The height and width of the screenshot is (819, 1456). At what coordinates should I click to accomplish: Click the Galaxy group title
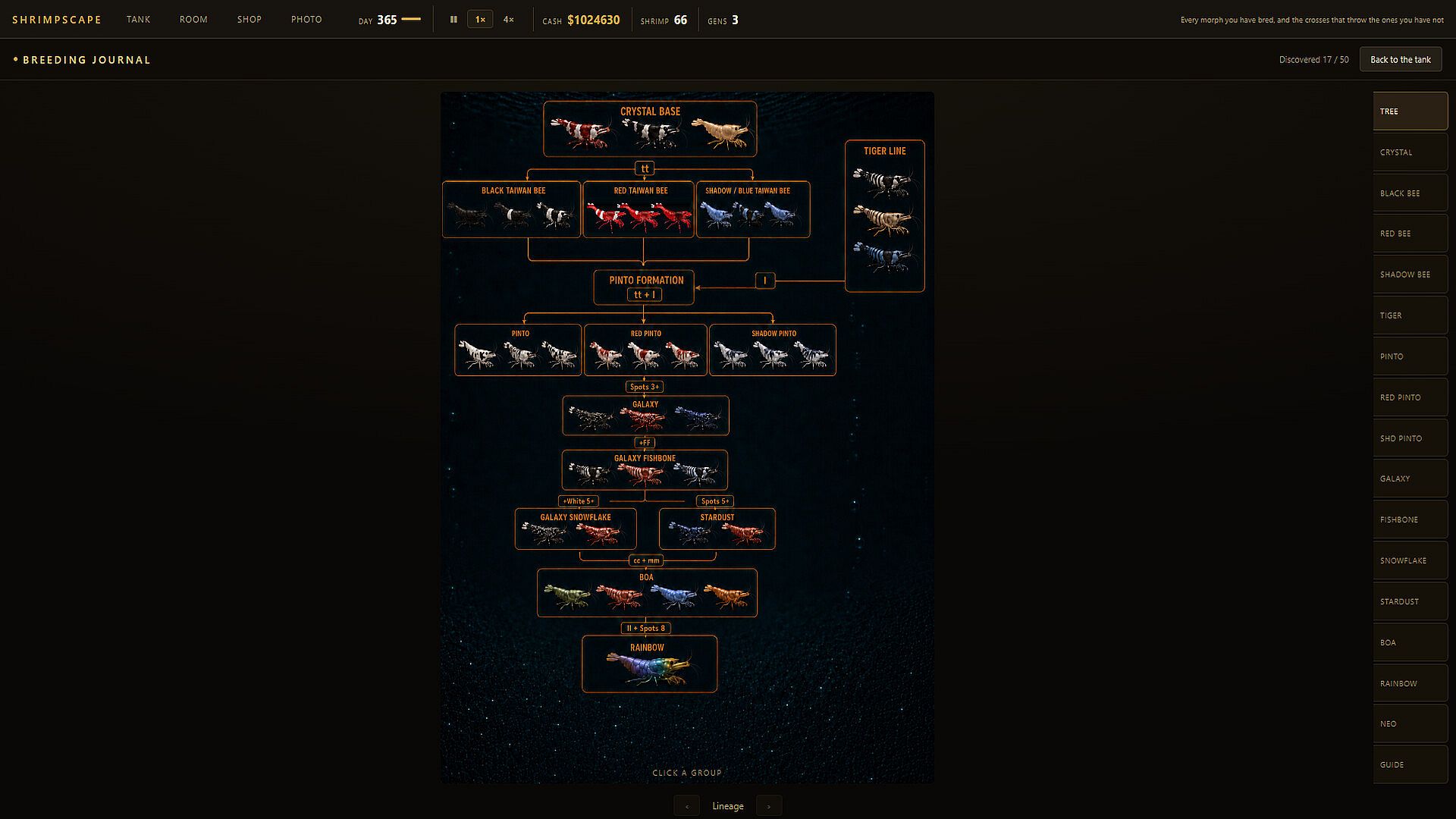coord(645,404)
